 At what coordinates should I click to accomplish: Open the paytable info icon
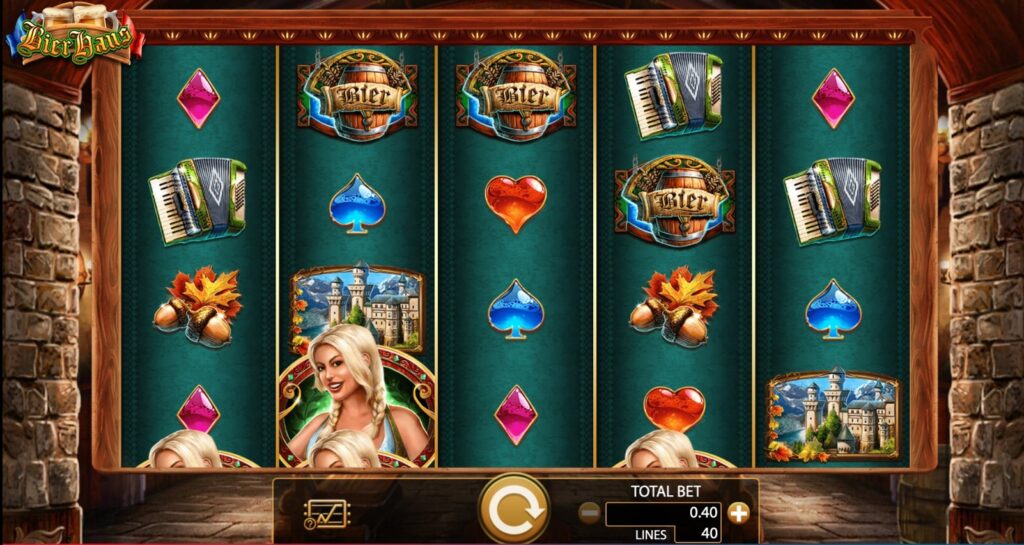coord(327,514)
